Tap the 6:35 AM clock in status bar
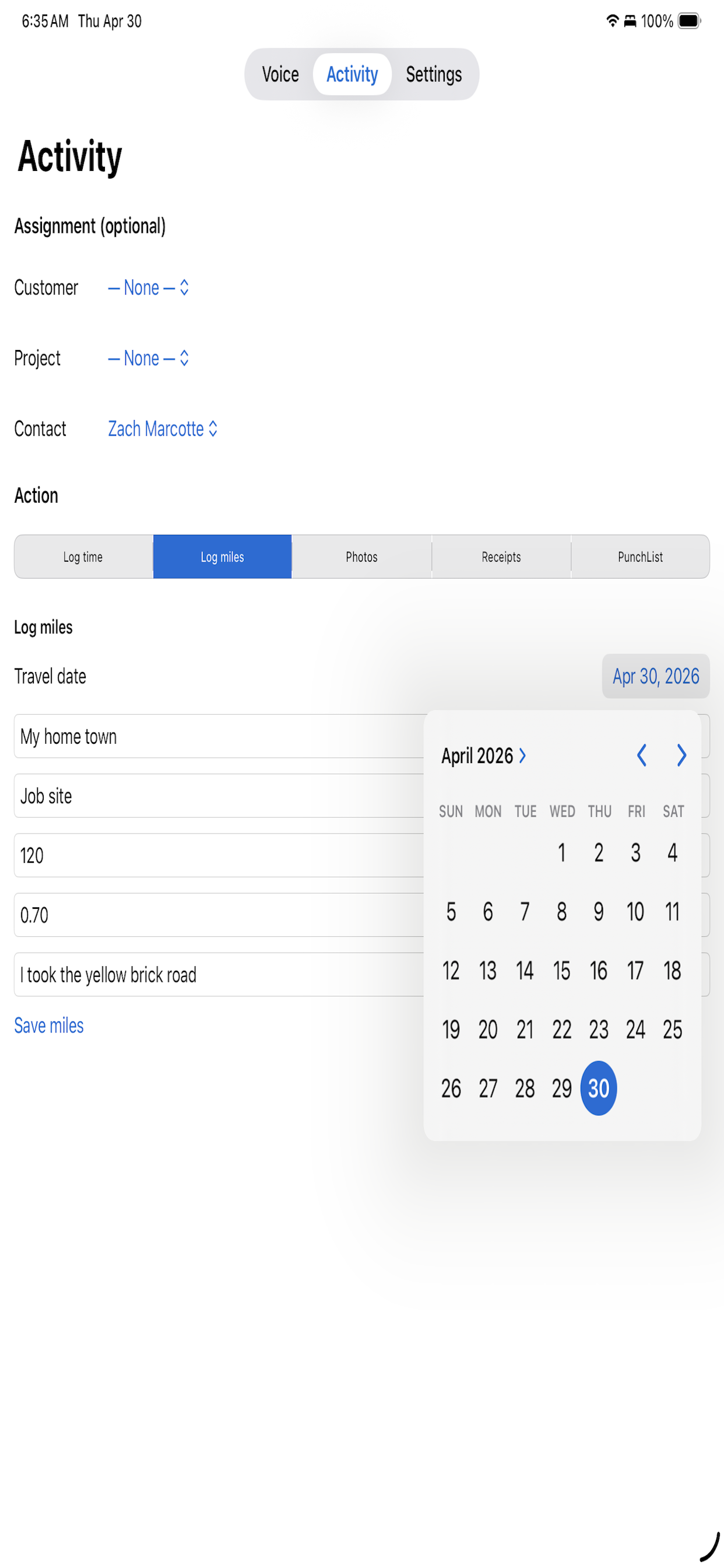Screen dimensions: 724x1568 pyautogui.click(x=45, y=22)
